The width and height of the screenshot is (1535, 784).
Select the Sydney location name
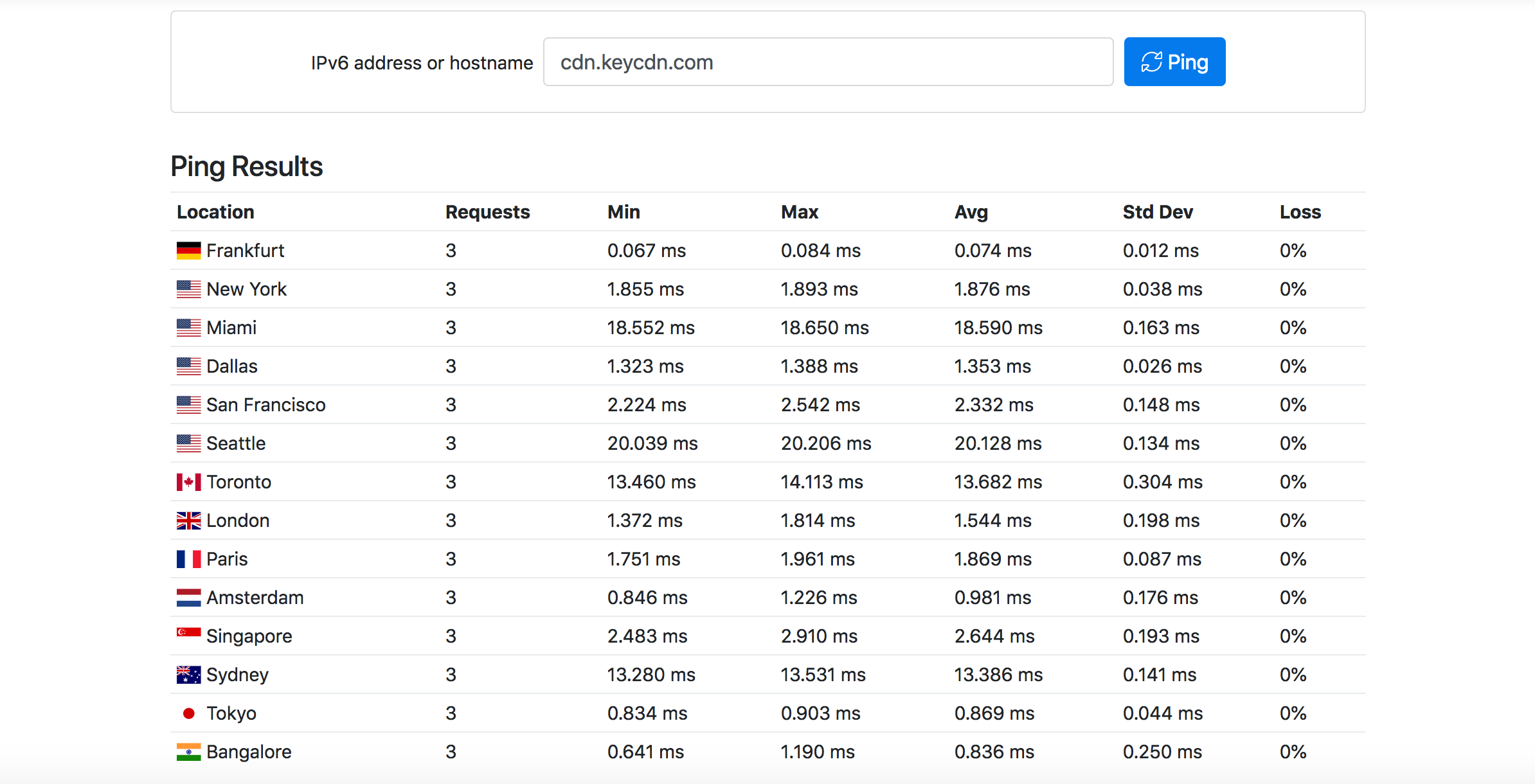pyautogui.click(x=238, y=675)
